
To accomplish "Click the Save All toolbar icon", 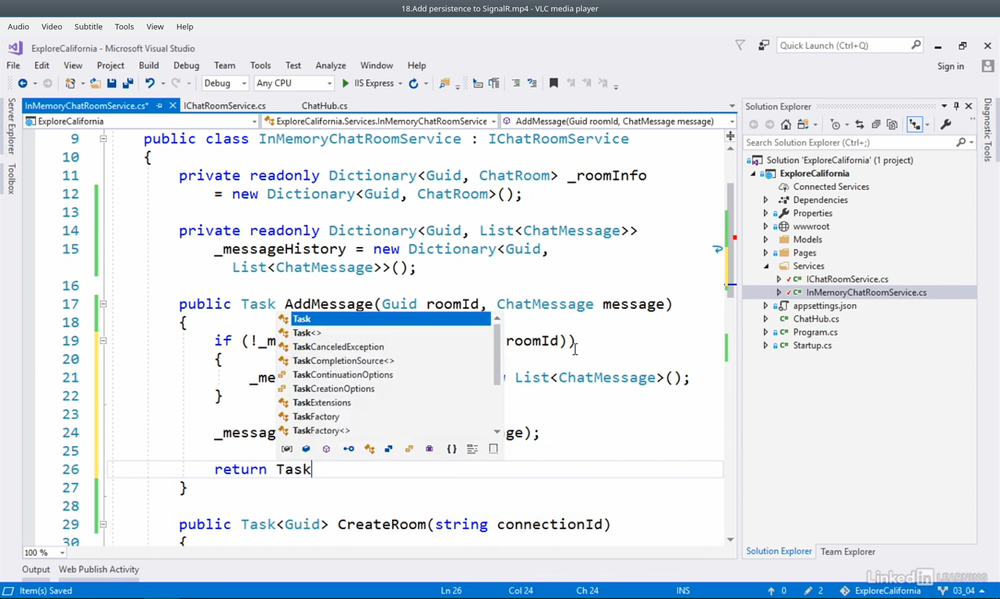I will pyautogui.click(x=128, y=83).
